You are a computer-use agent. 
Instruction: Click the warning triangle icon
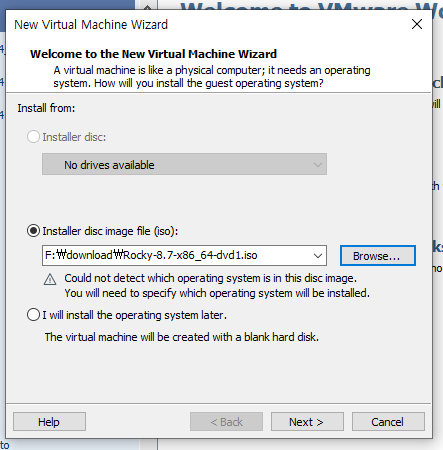click(x=50, y=279)
